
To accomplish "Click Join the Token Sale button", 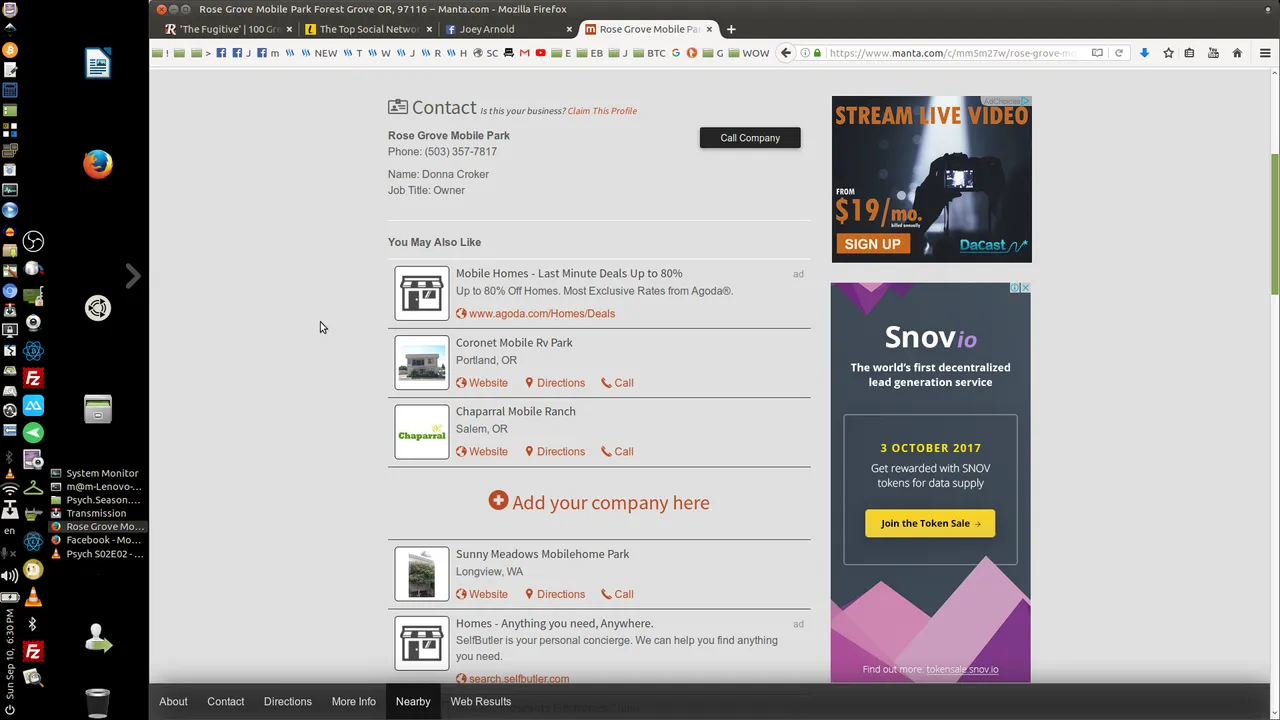I will [930, 523].
